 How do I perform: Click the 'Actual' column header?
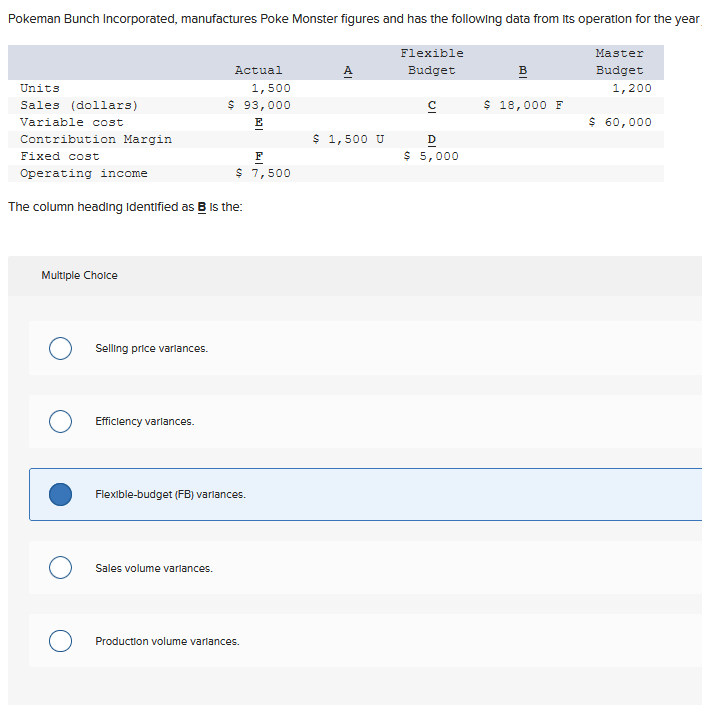[x=259, y=70]
